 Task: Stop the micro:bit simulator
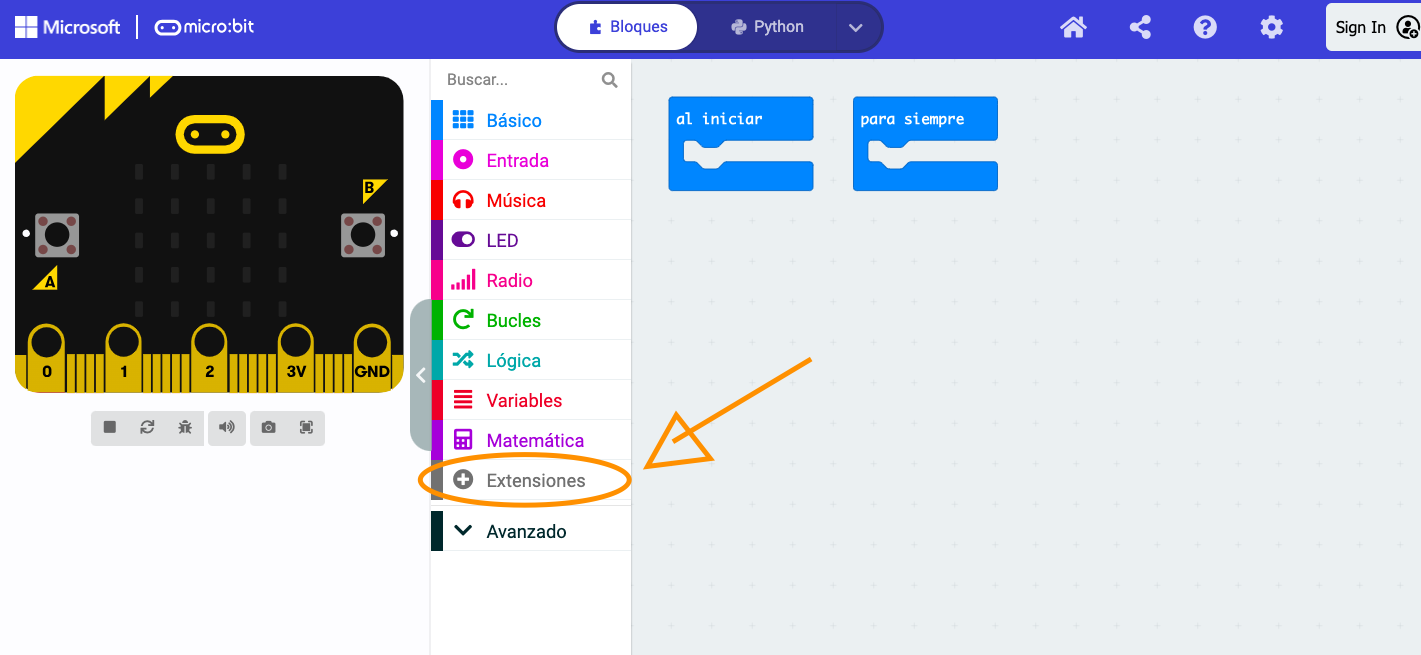point(110,427)
